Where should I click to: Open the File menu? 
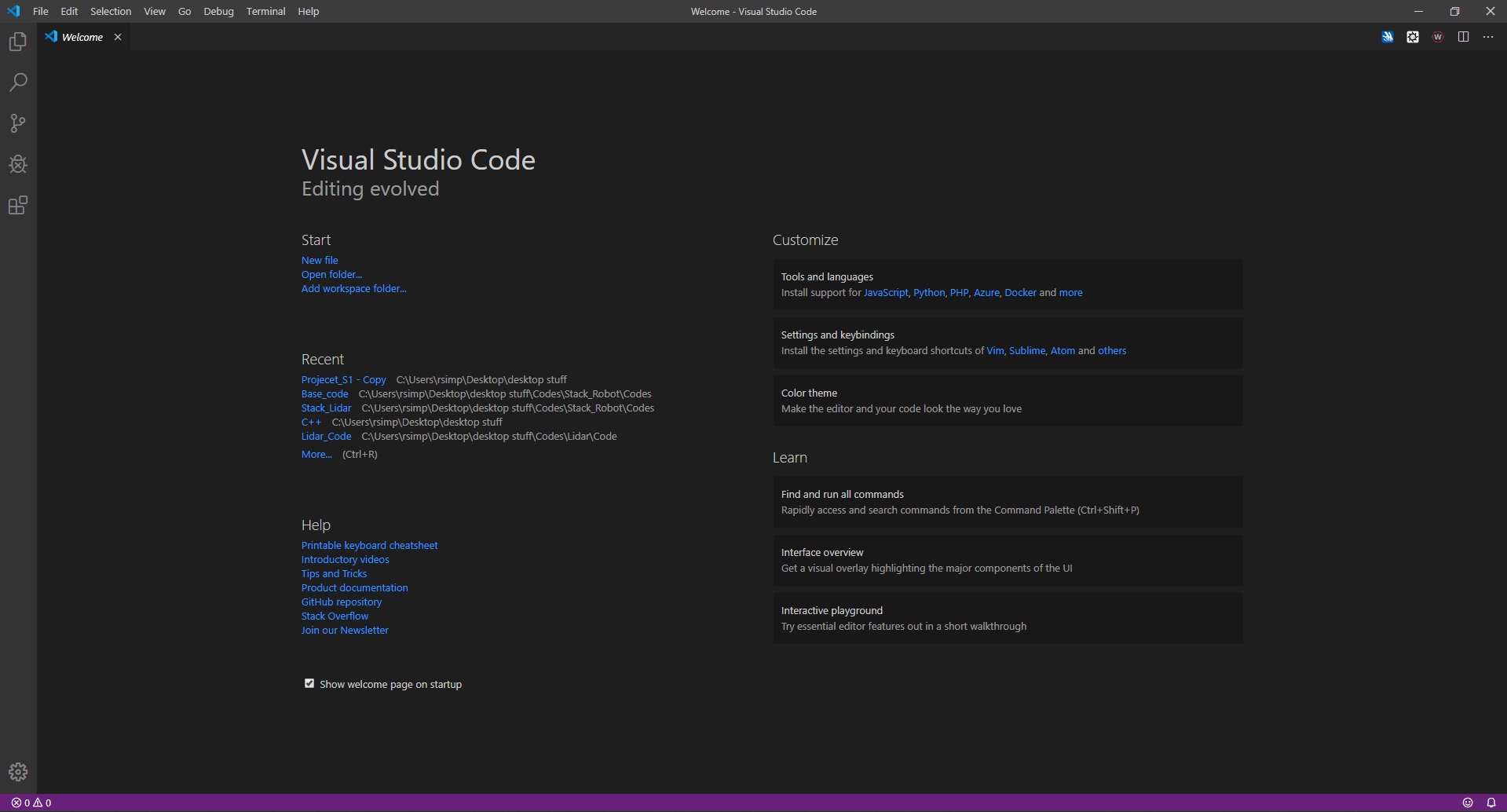41,11
